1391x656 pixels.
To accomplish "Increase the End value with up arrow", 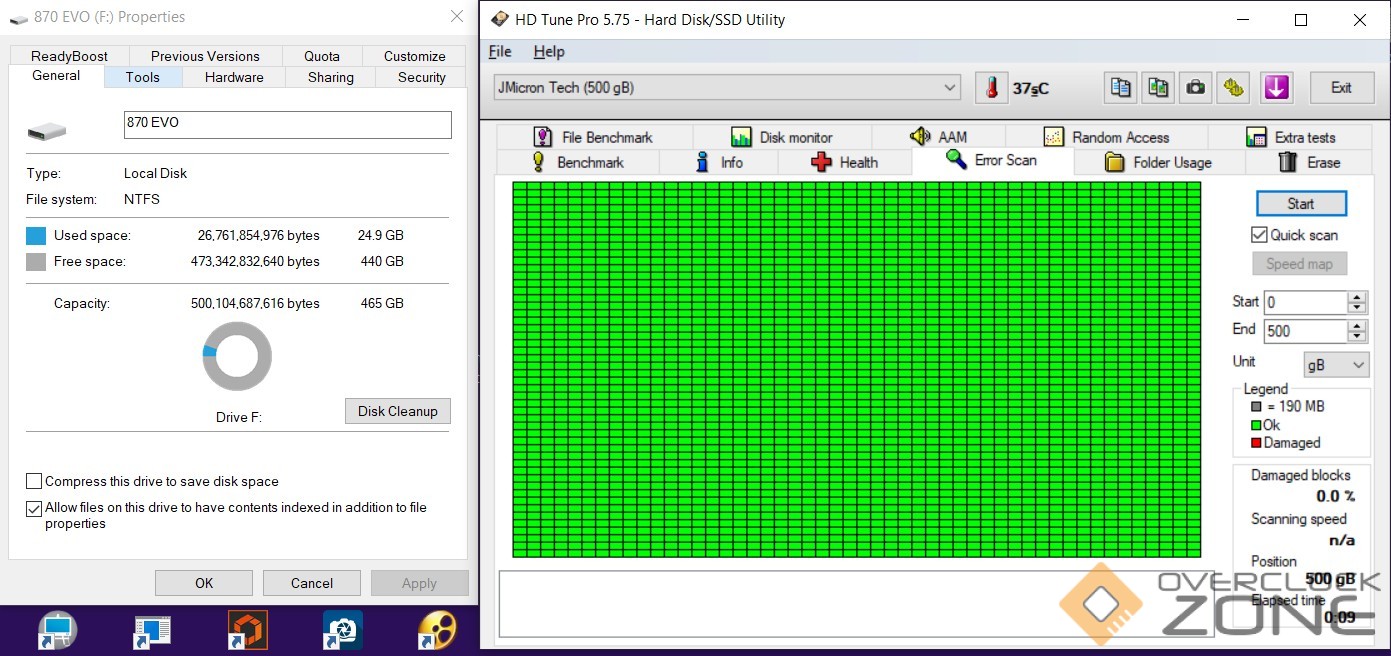I will point(1357,326).
